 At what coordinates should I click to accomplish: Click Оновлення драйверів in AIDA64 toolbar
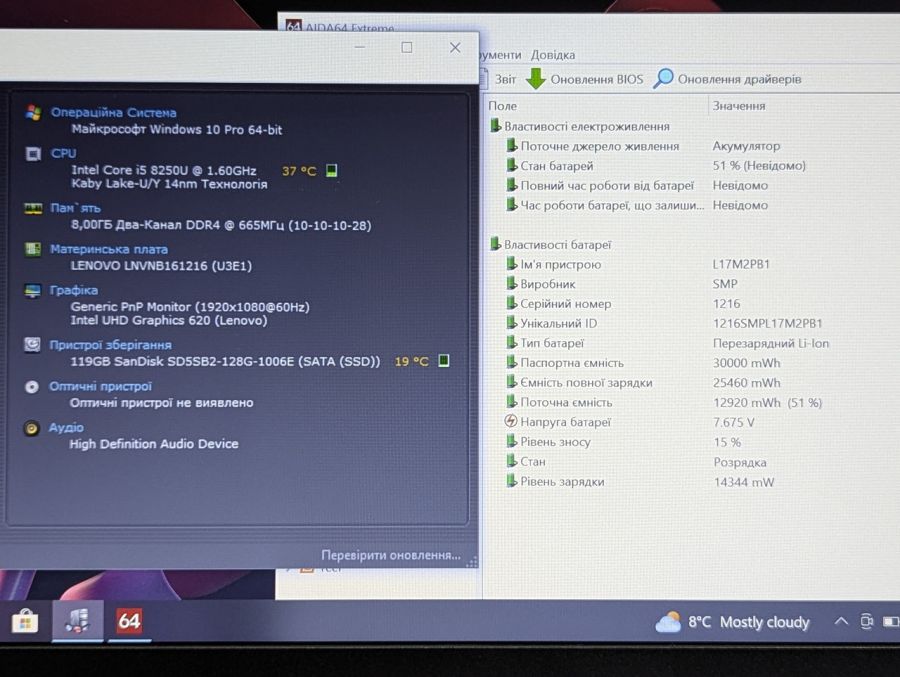[739, 79]
